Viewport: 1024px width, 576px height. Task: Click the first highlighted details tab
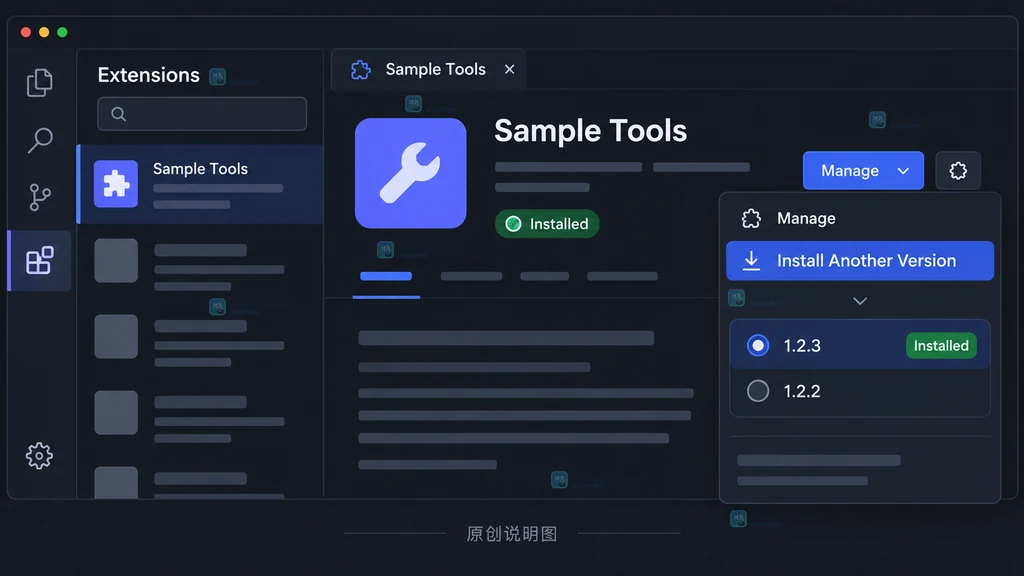click(386, 276)
